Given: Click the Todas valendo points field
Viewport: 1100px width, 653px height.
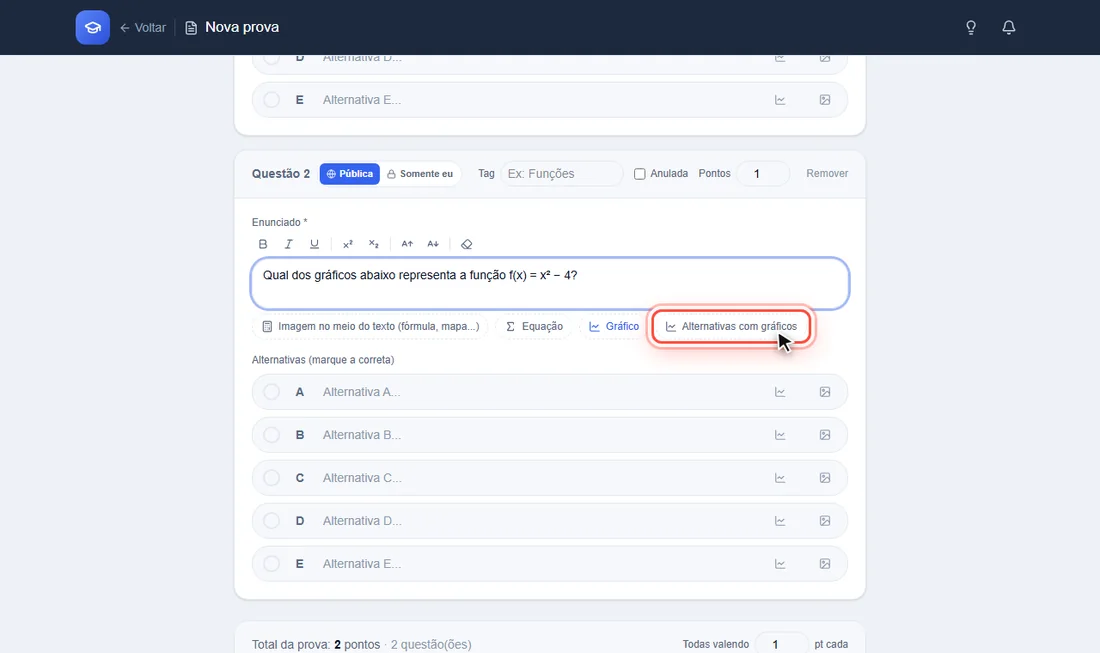Looking at the screenshot, I should coord(782,644).
